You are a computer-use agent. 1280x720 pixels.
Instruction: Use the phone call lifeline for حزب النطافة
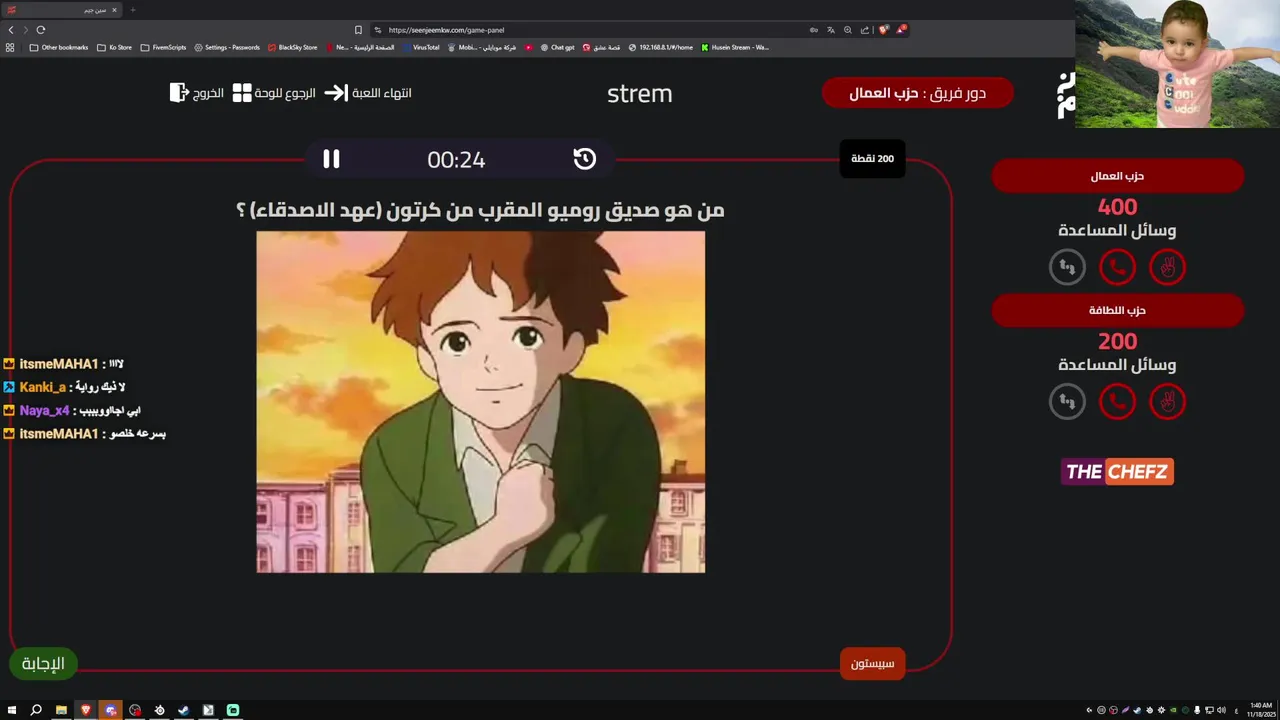point(1117,402)
